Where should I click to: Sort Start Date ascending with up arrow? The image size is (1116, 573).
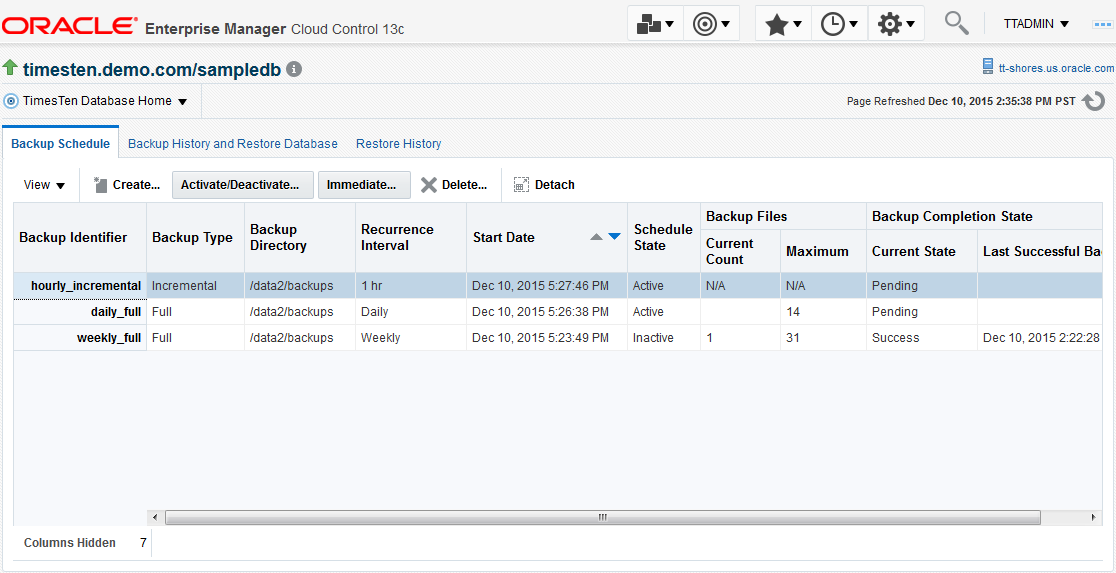(x=597, y=237)
